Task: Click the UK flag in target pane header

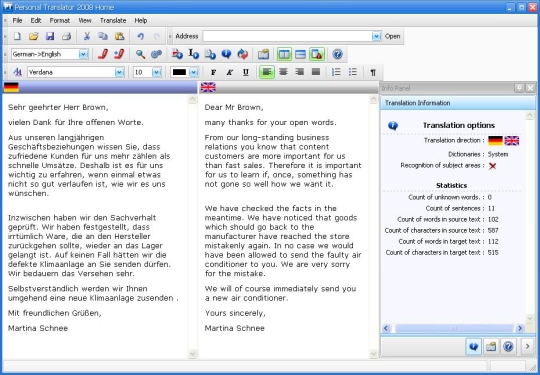Action: tap(208, 87)
